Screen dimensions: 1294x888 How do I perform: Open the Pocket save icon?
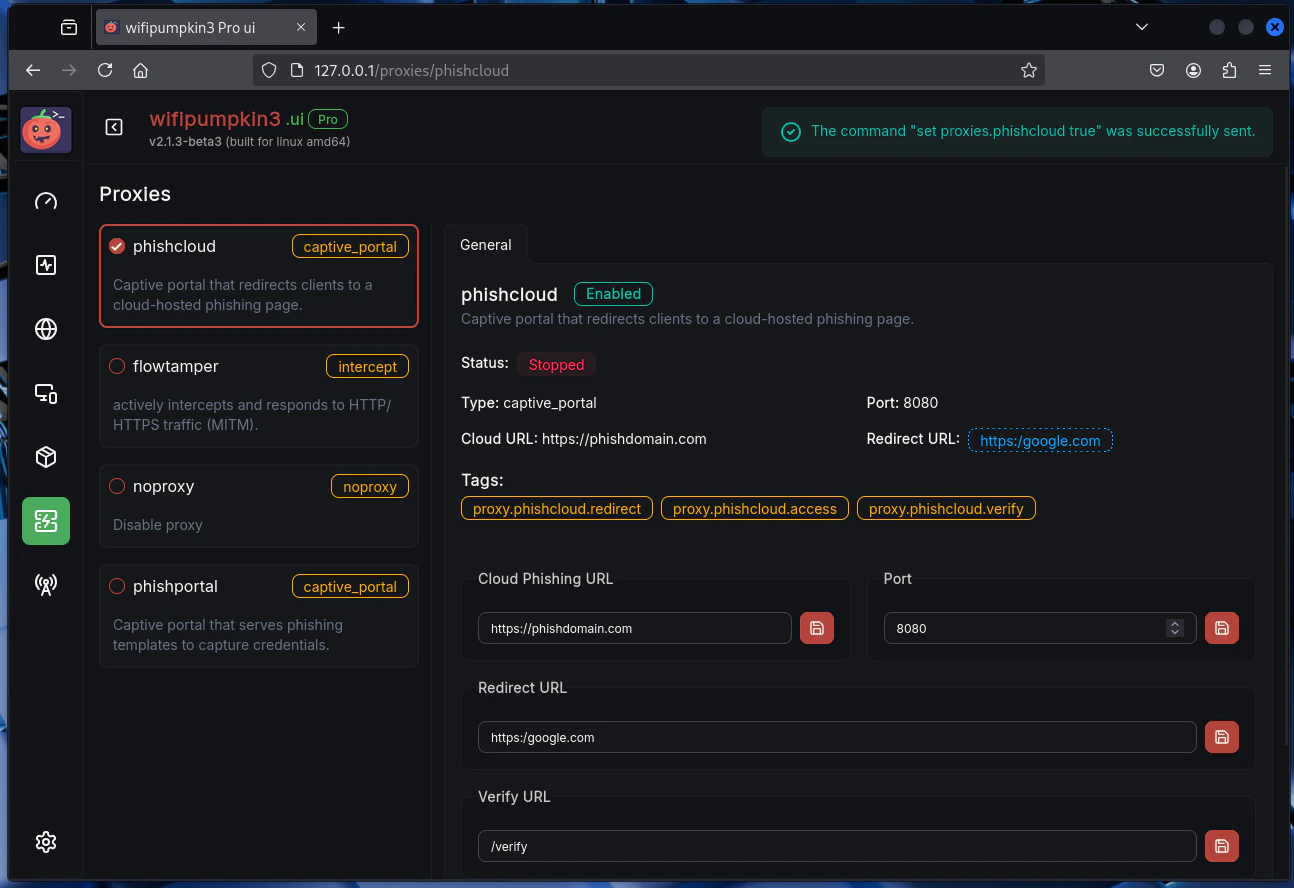coord(1157,70)
